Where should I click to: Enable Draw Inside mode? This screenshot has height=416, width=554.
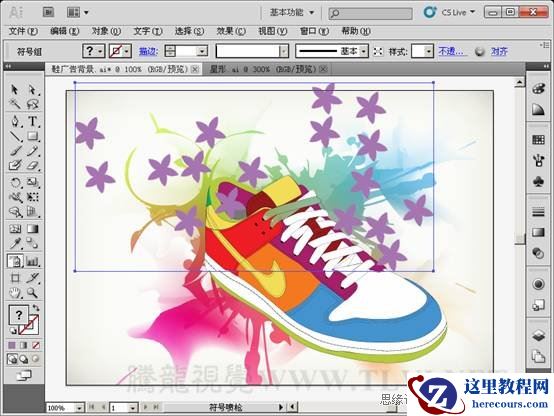(36, 359)
